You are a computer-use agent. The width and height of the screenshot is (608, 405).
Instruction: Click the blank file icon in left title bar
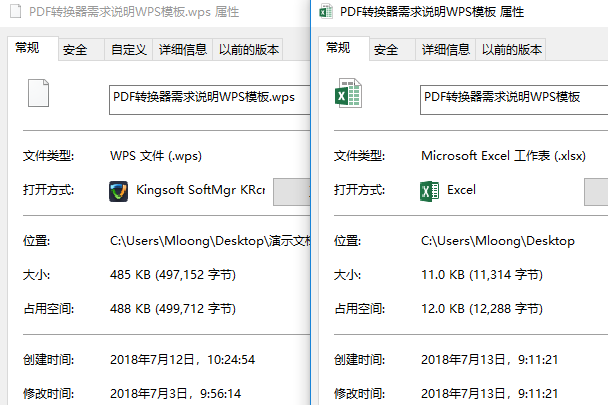pyautogui.click(x=16, y=11)
